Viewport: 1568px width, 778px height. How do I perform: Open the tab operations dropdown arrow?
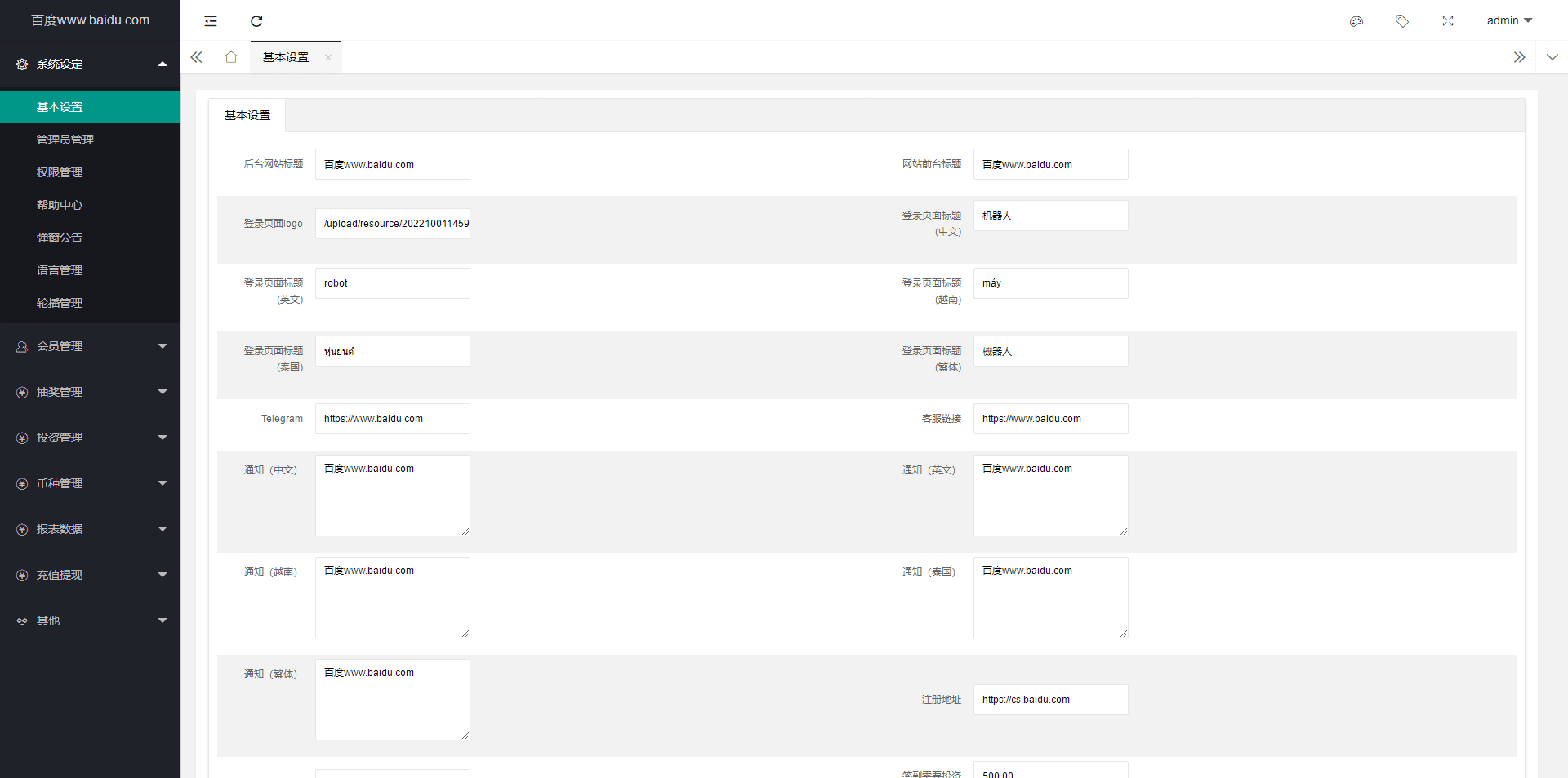pos(1552,57)
